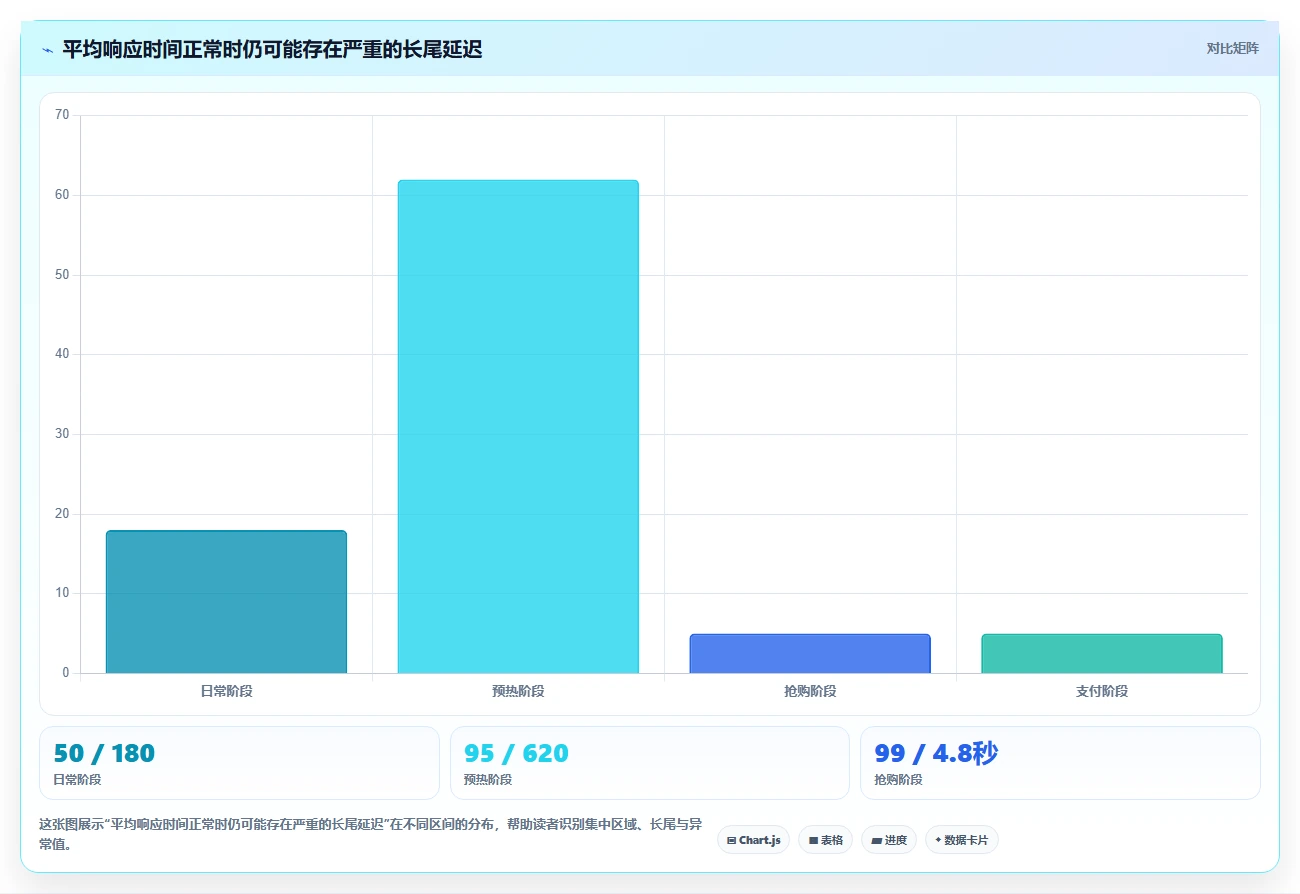The image size is (1300, 894).
Task: Click the 日常阶段 x-axis label
Action: (x=226, y=691)
